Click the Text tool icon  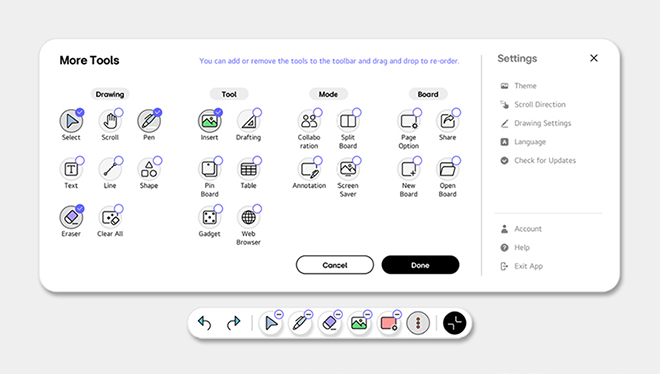pos(71,169)
